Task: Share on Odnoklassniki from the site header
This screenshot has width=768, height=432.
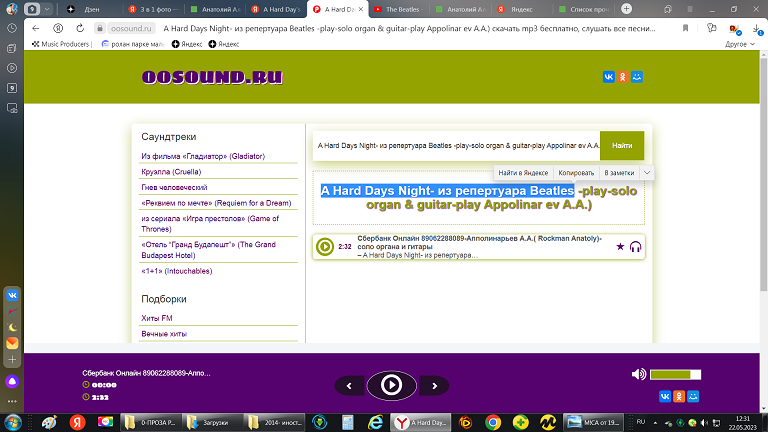Action: pos(623,77)
